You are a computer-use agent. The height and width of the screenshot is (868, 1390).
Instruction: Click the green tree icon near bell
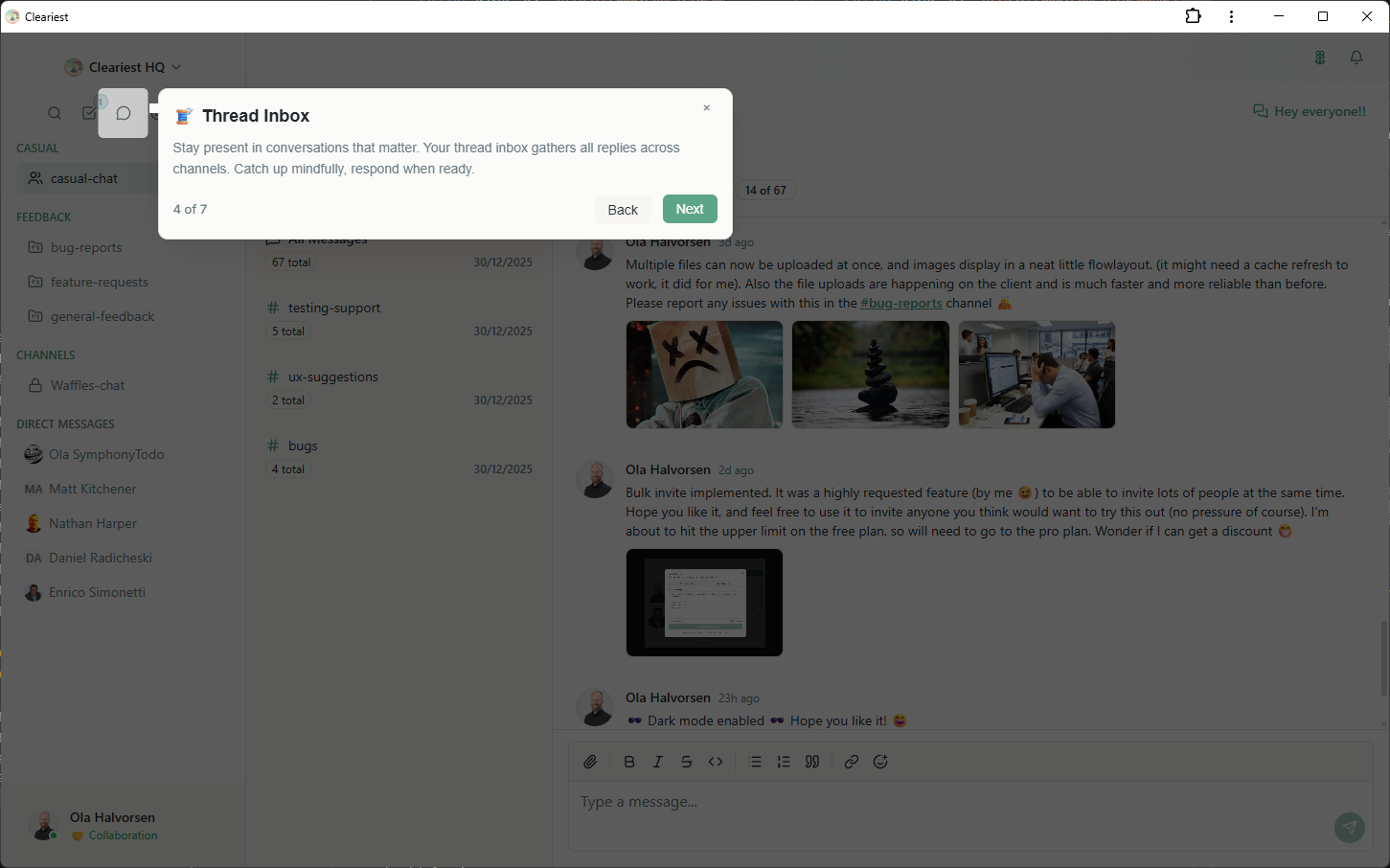(x=1320, y=57)
